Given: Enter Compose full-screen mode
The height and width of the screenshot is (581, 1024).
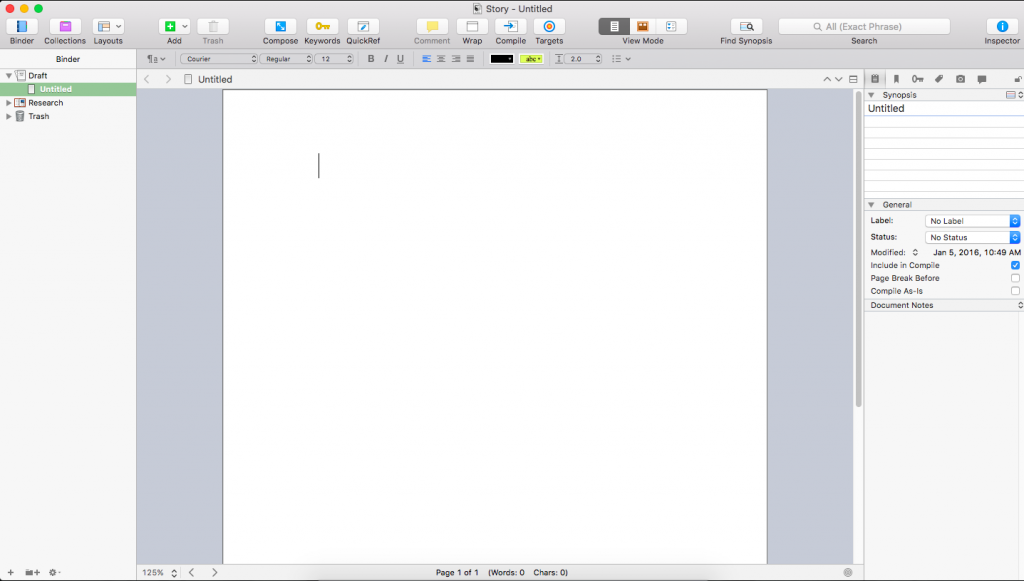Looking at the screenshot, I should [280, 27].
